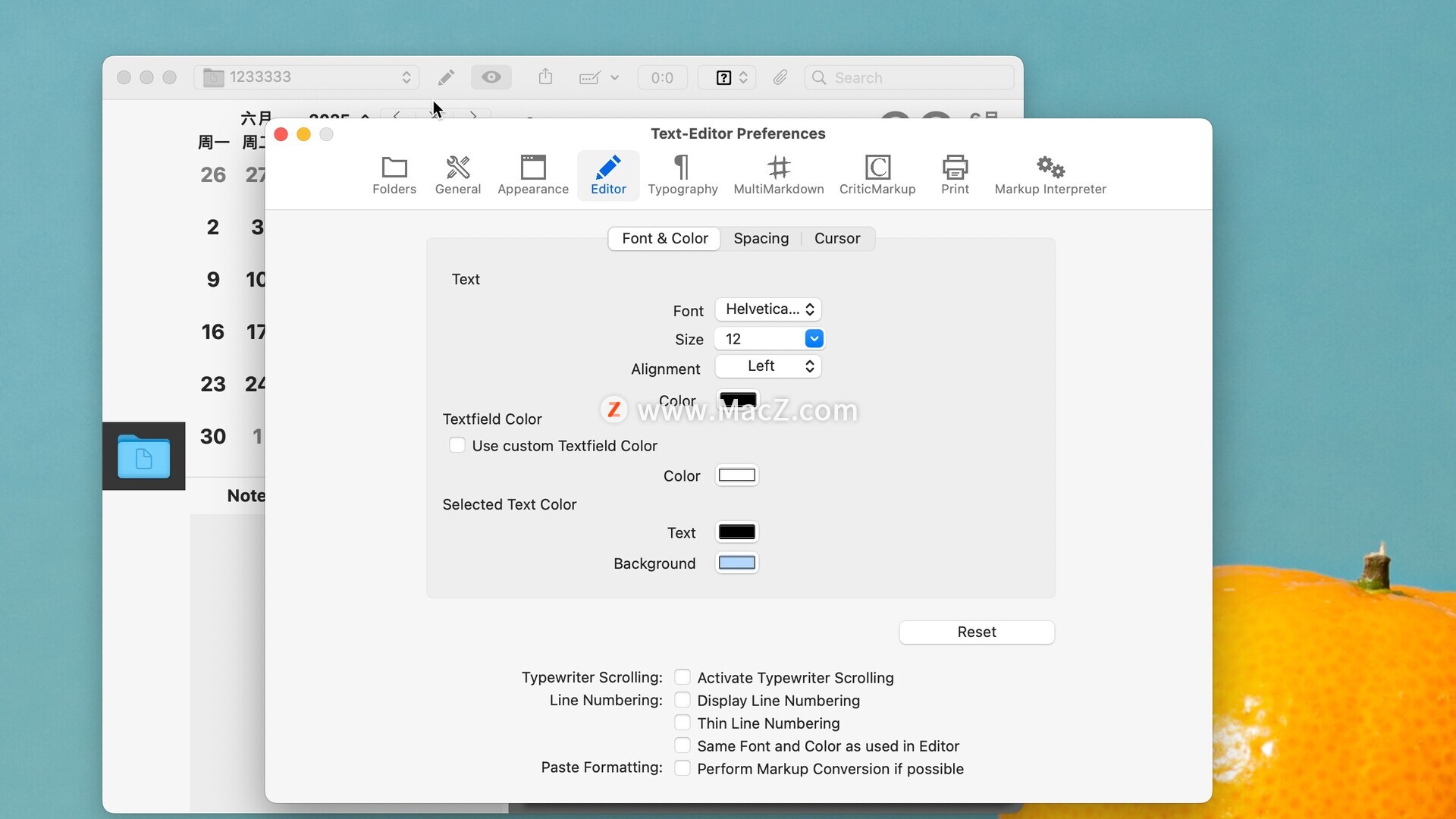Open the dropdown arrow beside markup tool
Viewport: 1456px width, 819px height.
[615, 77]
